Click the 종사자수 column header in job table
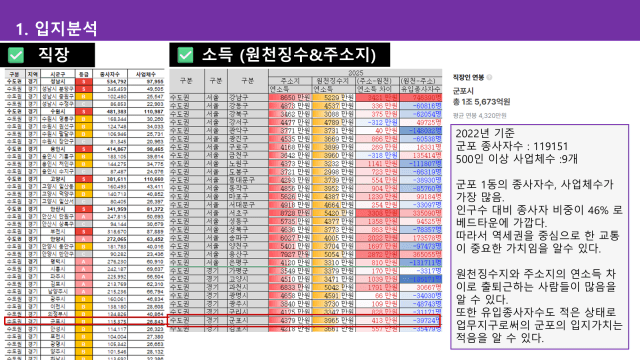Image resolution: width=640 pixels, height=360 pixels. click(110, 74)
